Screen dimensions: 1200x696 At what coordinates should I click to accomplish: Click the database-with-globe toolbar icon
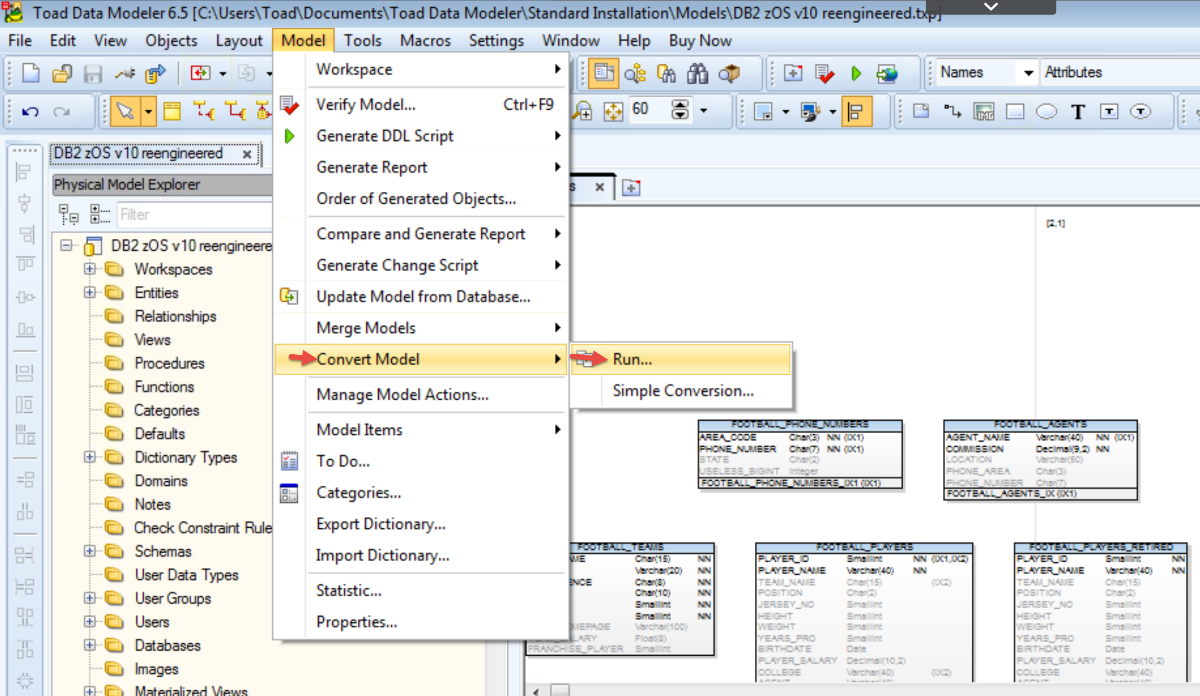[x=887, y=73]
